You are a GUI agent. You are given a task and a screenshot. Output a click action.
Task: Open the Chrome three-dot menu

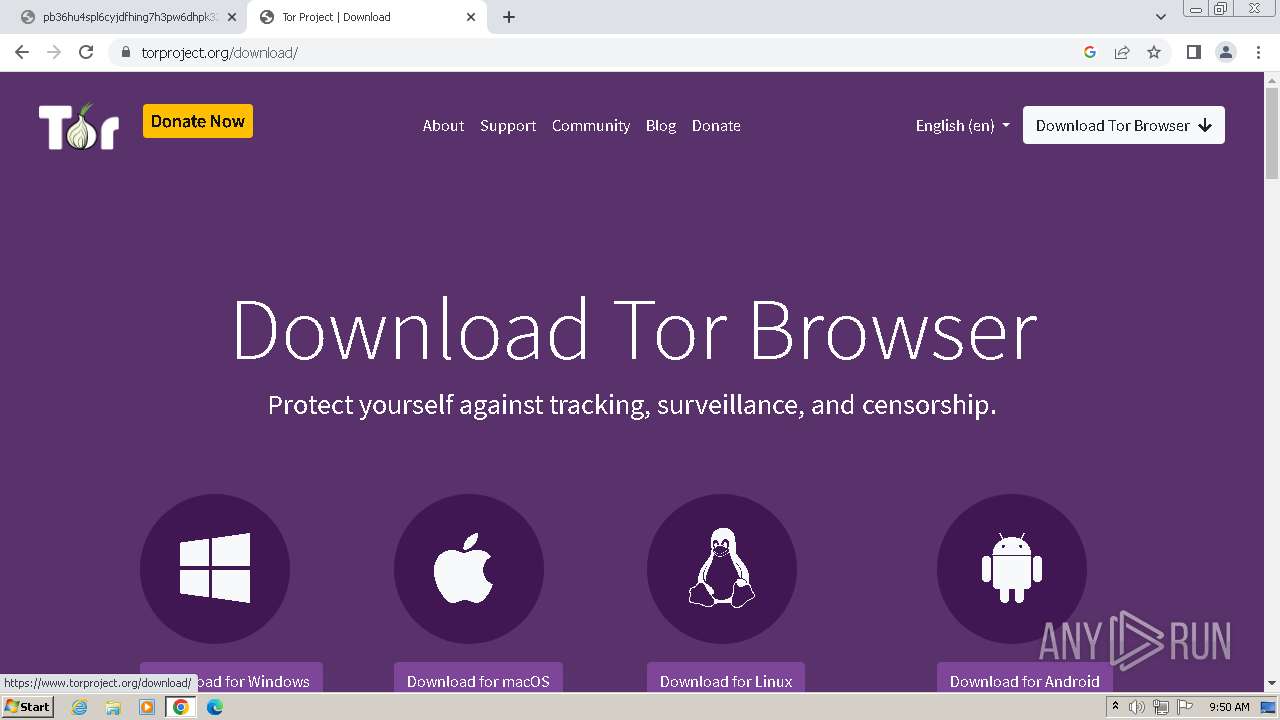pos(1258,52)
